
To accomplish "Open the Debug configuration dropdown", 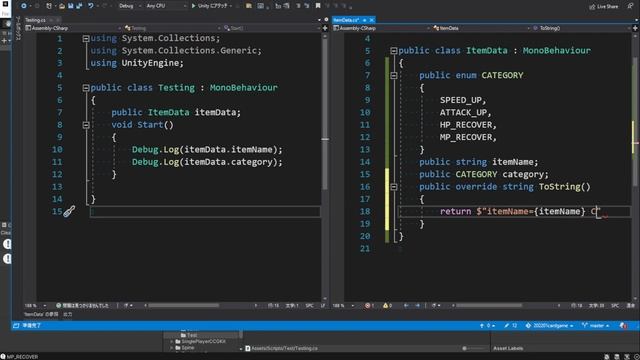I will pyautogui.click(x=130, y=6).
